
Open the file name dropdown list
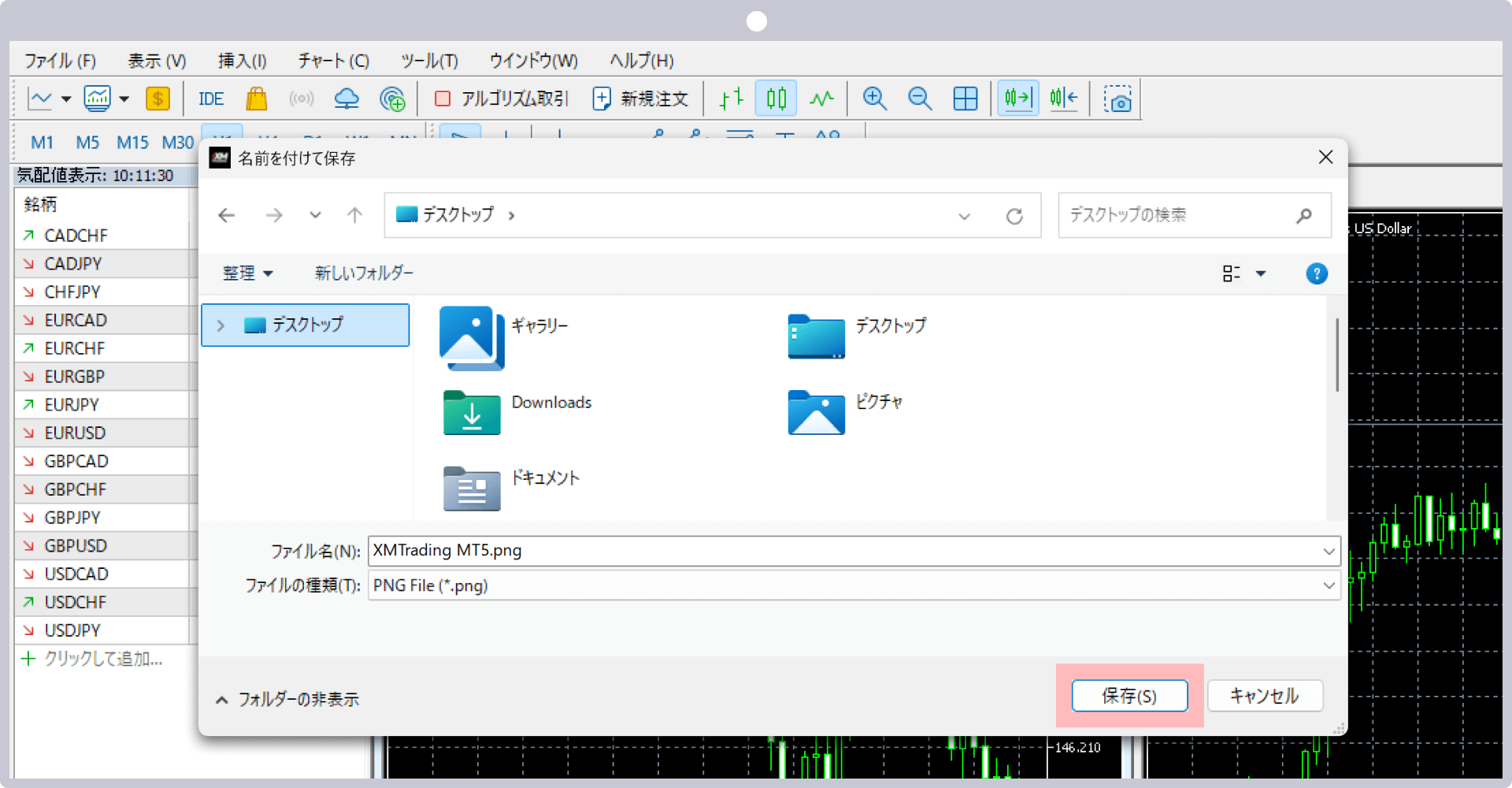click(x=1329, y=550)
